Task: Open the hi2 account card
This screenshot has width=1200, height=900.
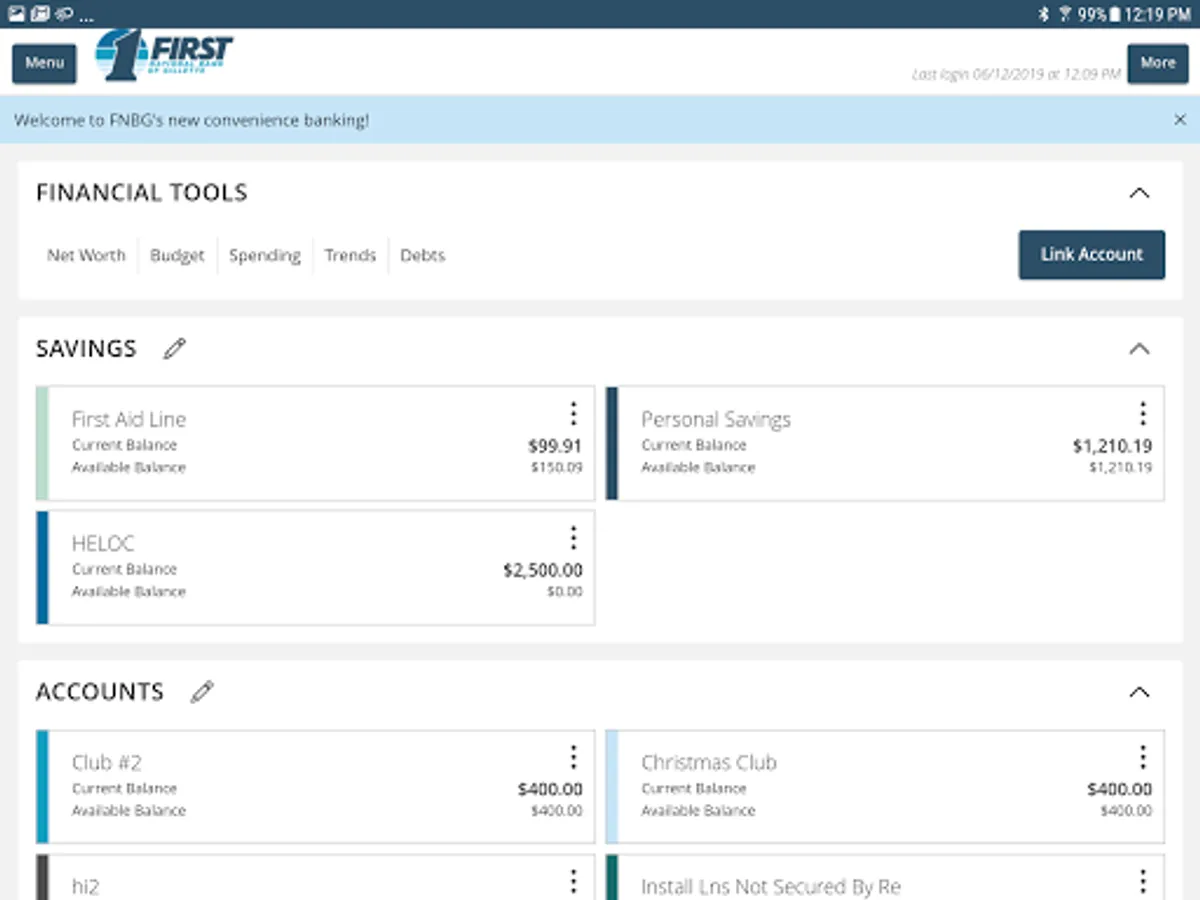Action: point(315,877)
